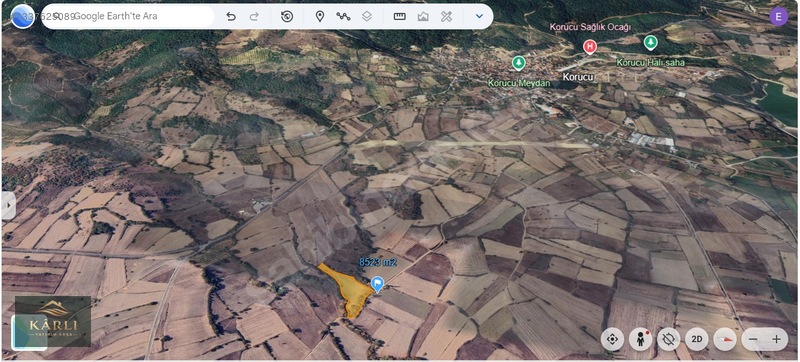Open the tools icon with crossed ruler and pencil

point(446,16)
